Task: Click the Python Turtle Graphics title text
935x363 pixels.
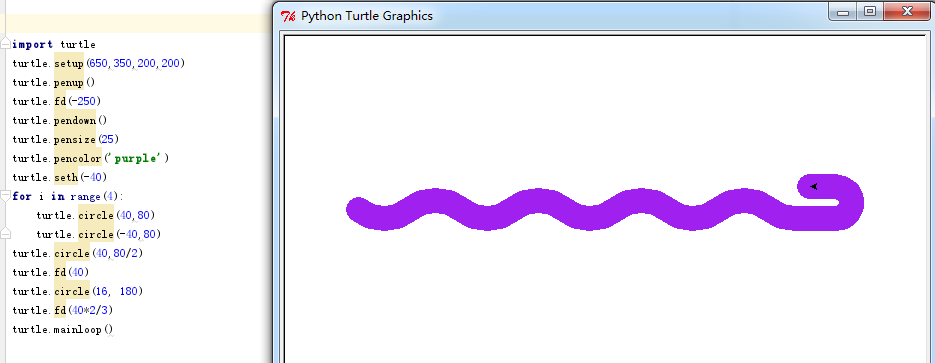Action: tap(367, 16)
